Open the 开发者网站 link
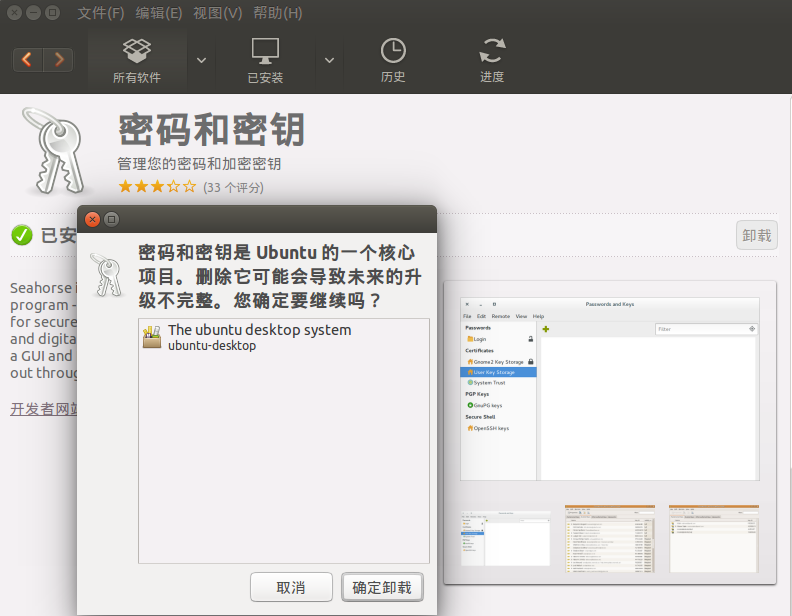Viewport: 792px width, 616px height. 43,408
